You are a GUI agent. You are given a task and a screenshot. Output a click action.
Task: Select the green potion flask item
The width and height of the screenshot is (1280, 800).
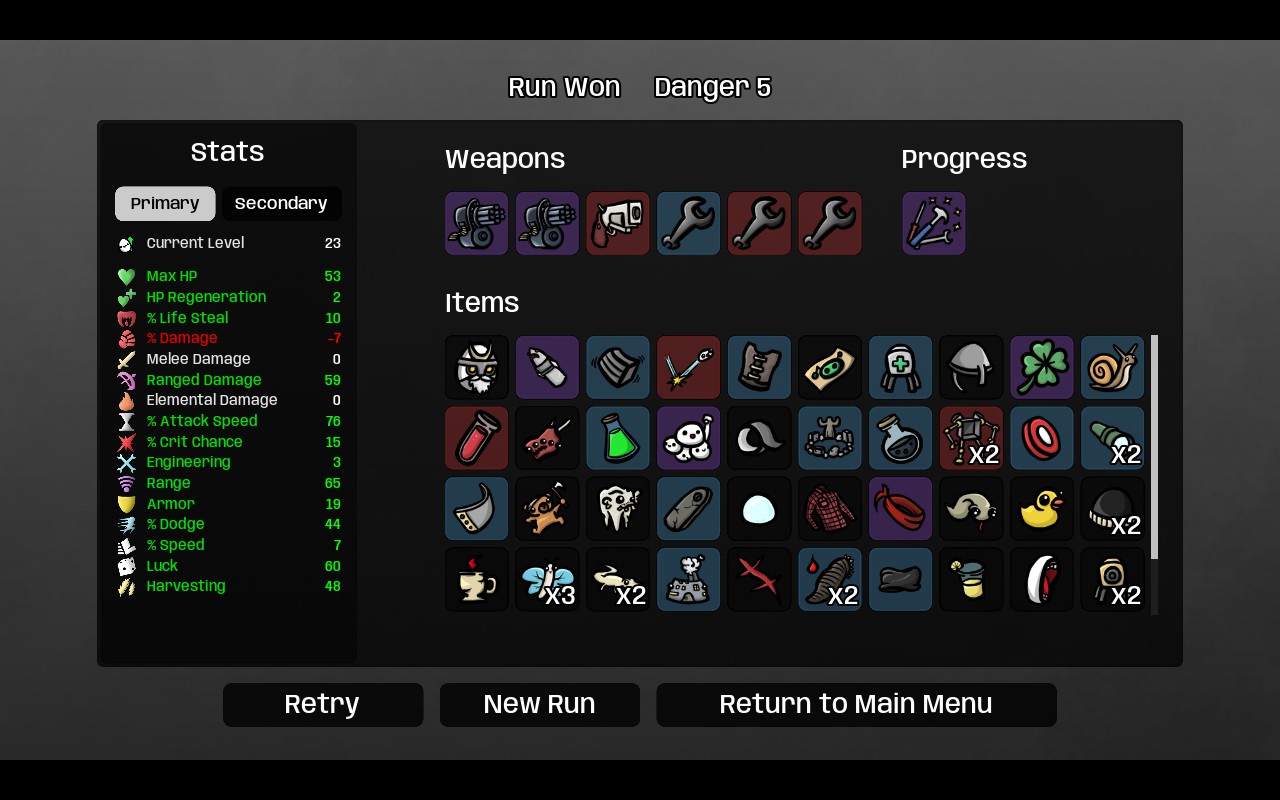(618, 438)
